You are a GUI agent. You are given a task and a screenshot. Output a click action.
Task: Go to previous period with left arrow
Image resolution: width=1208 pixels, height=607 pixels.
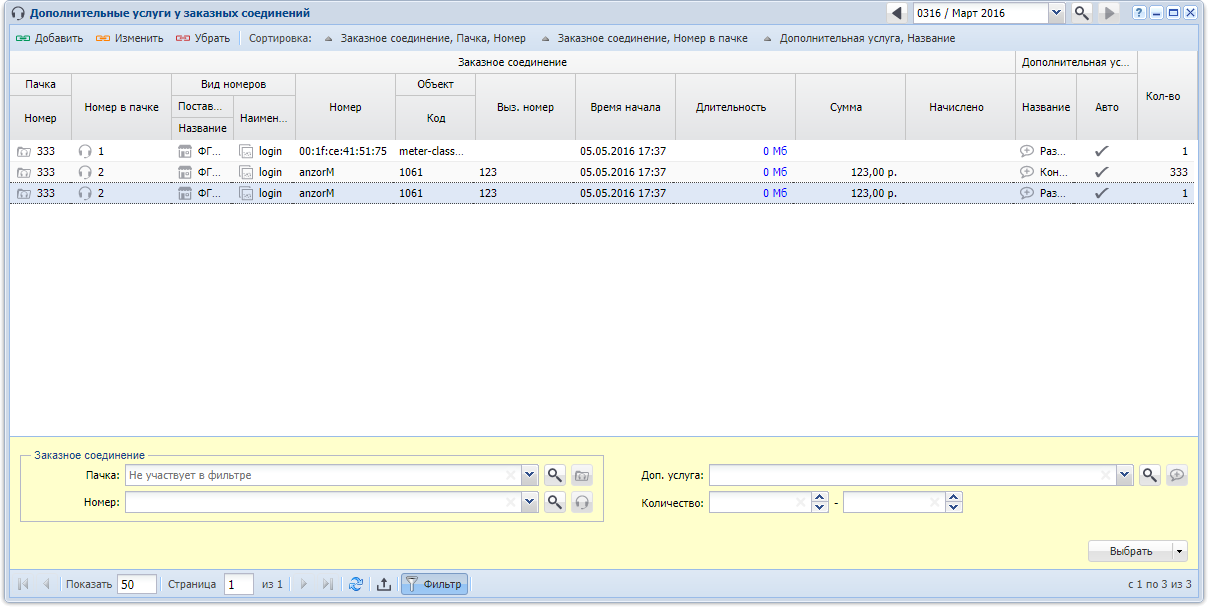[897, 13]
